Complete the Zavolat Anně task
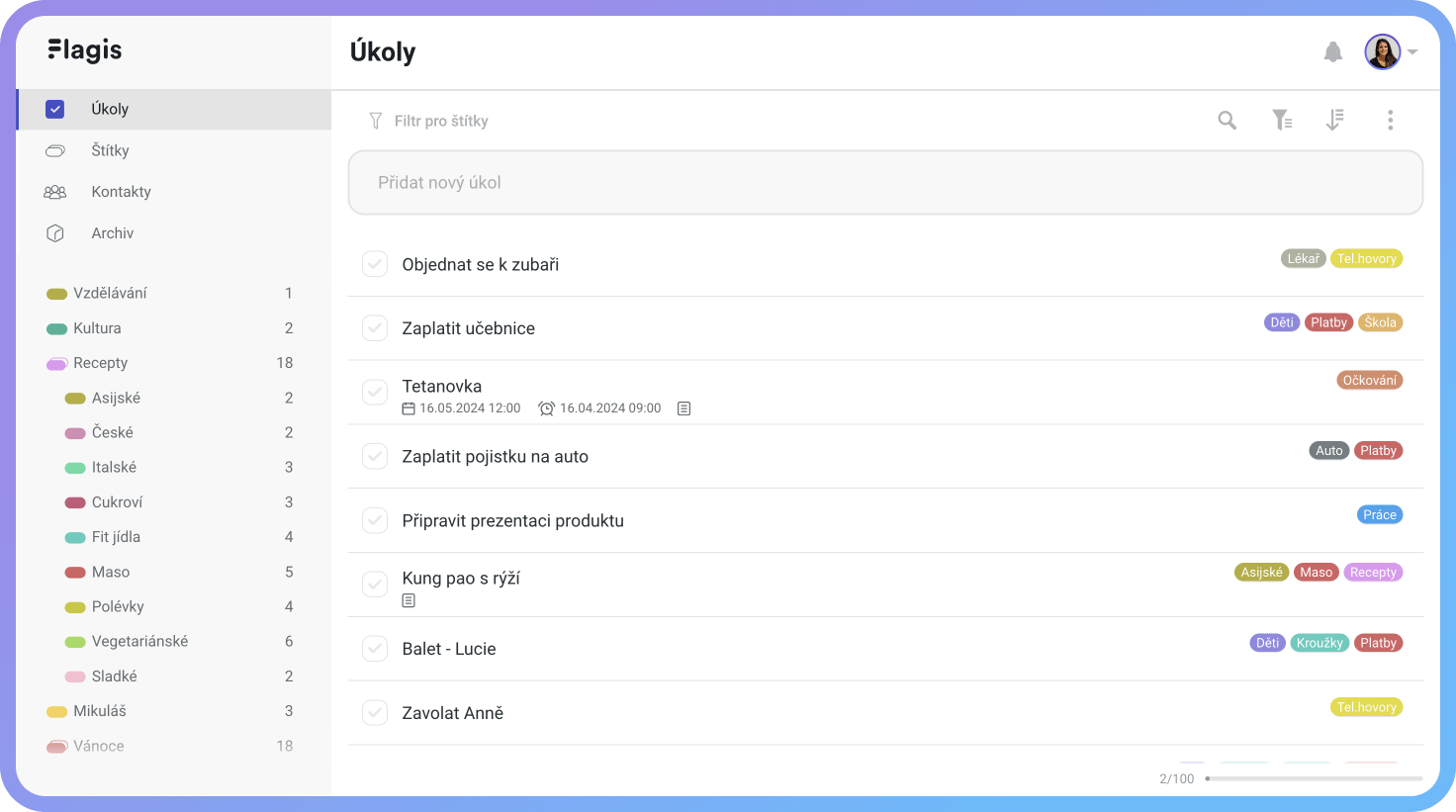This screenshot has width=1456, height=812. pos(375,712)
